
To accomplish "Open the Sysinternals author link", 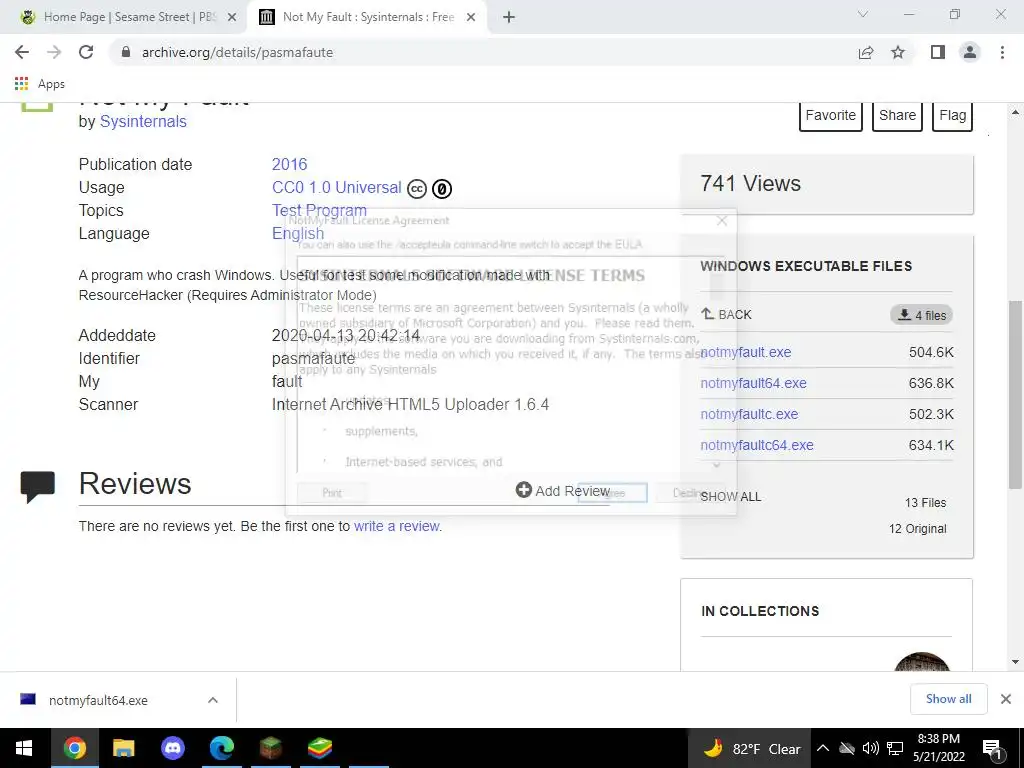I will coord(143,121).
